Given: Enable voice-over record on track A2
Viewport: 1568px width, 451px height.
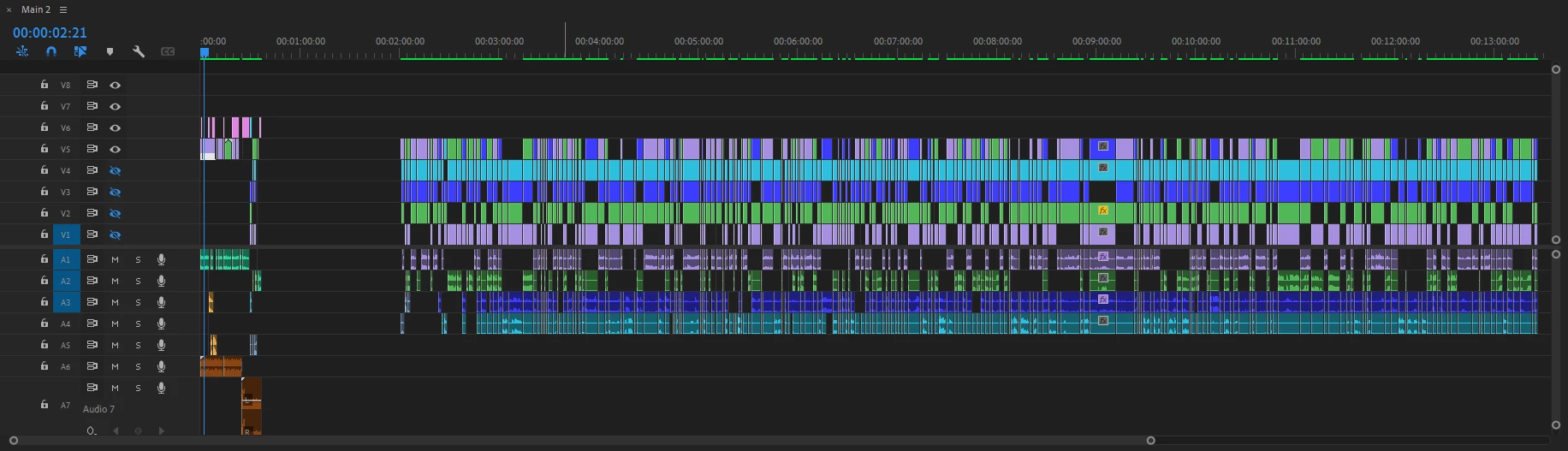Looking at the screenshot, I should click(x=161, y=281).
